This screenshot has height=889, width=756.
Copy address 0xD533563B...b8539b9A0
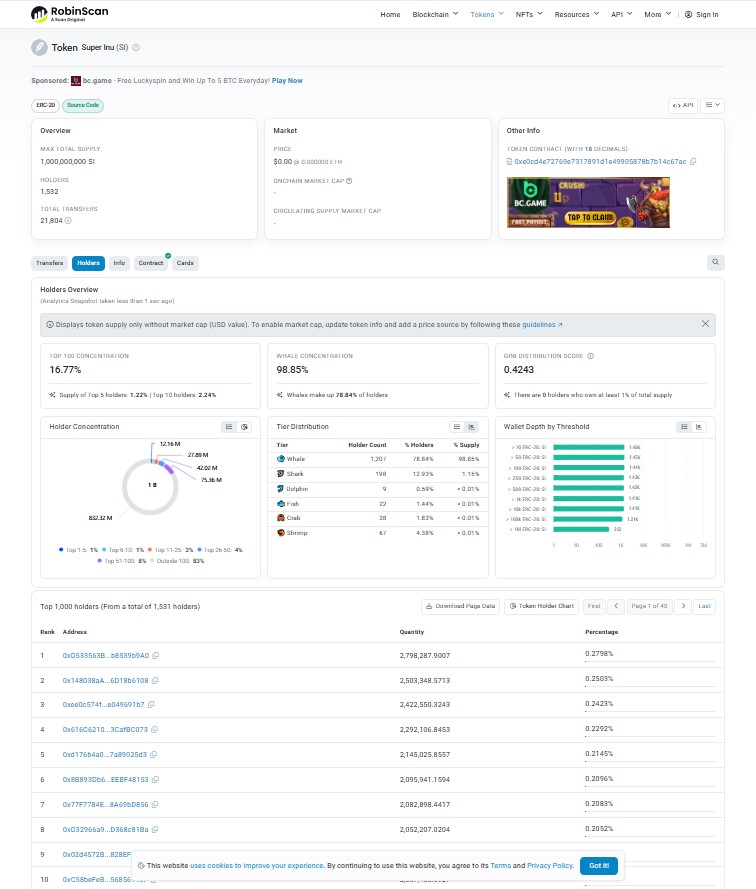pyautogui.click(x=156, y=655)
